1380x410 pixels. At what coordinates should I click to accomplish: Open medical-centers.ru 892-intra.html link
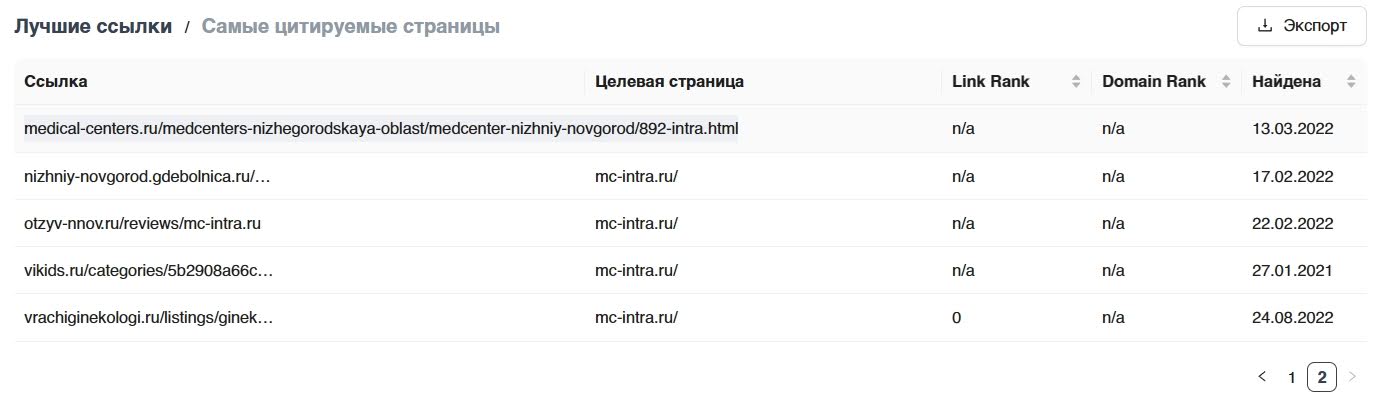click(381, 129)
